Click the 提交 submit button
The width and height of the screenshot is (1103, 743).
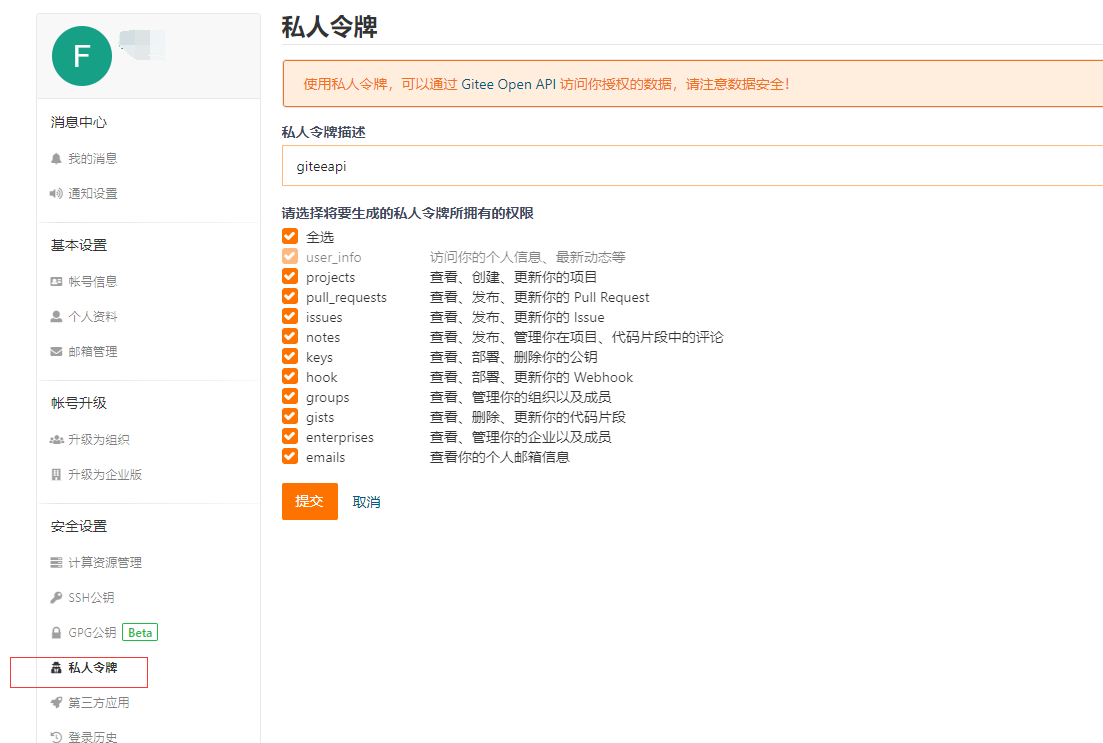[x=309, y=500]
